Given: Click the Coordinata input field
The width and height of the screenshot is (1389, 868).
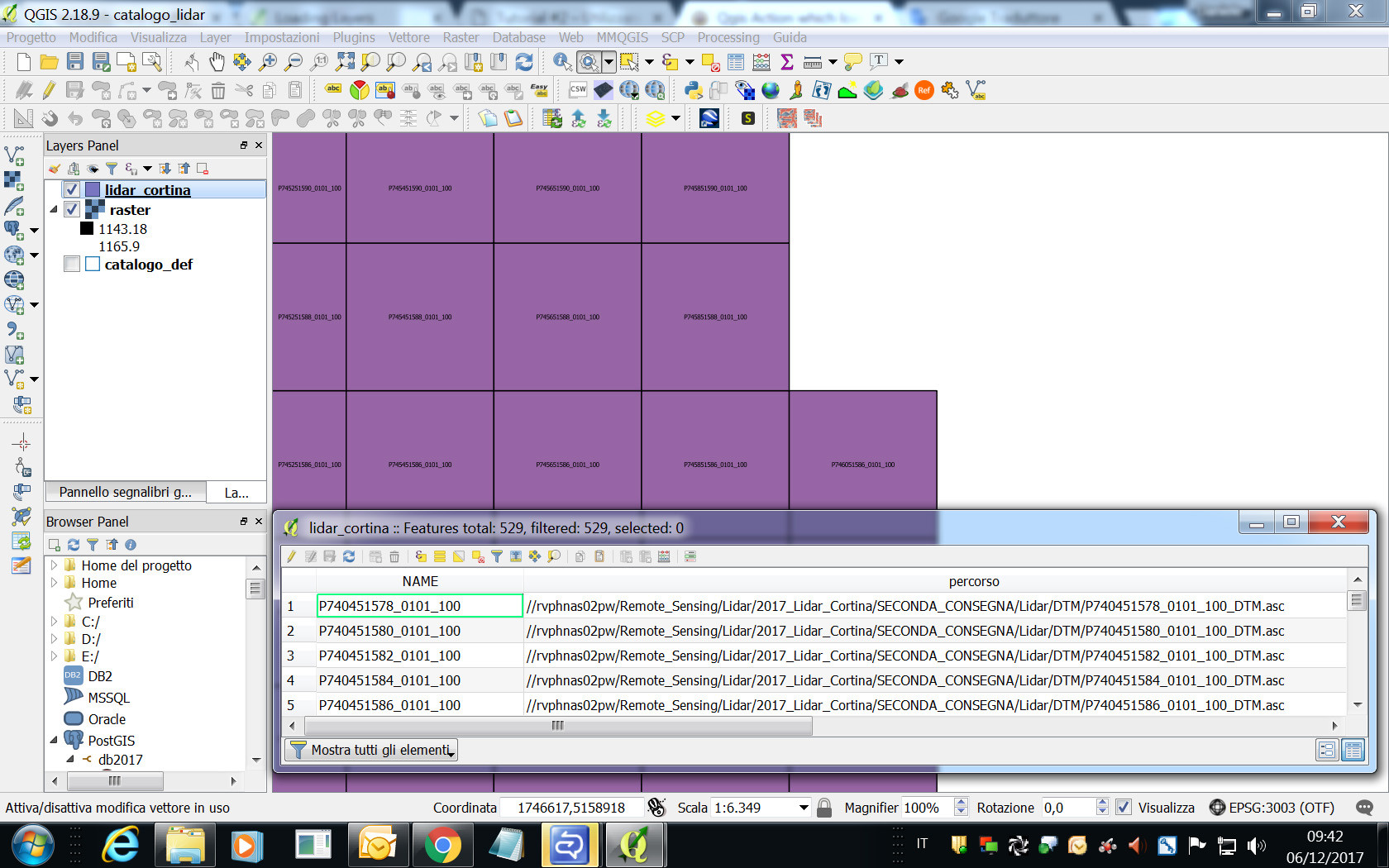Looking at the screenshot, I should pyautogui.click(x=570, y=808).
